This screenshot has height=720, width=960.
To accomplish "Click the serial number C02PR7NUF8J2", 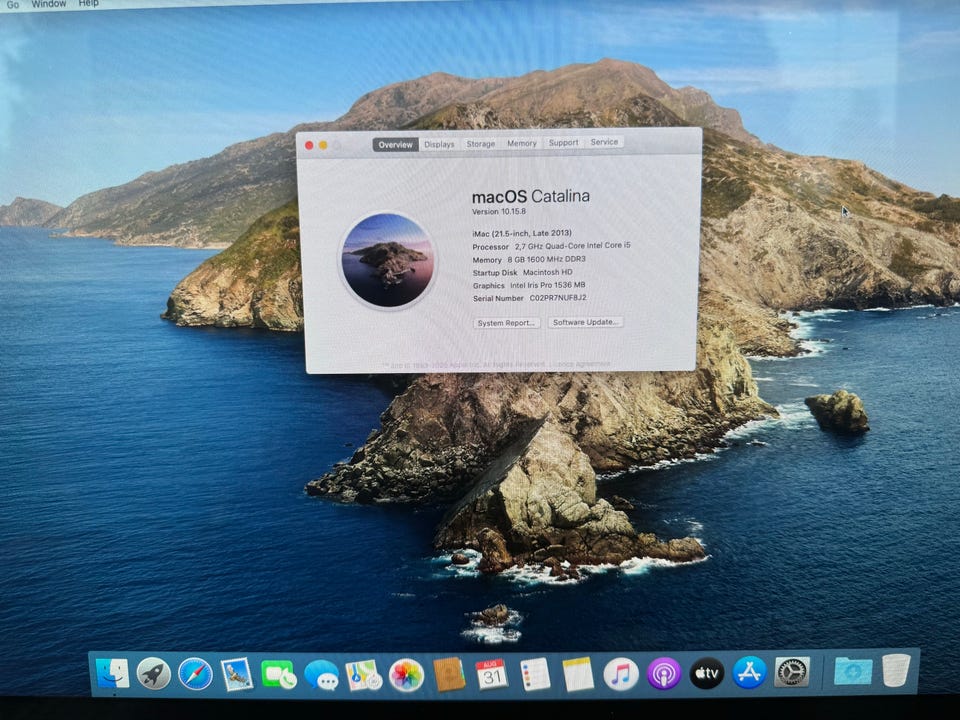I will (558, 298).
